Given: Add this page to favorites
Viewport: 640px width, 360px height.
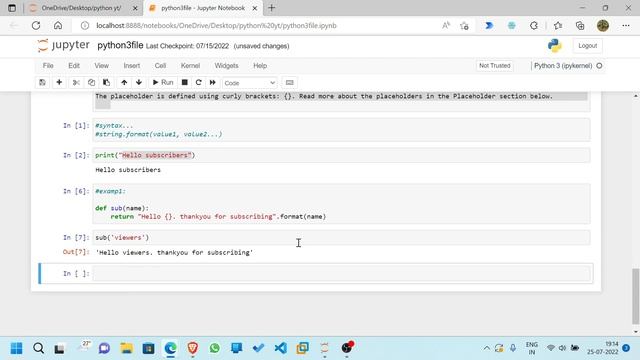Looking at the screenshot, I should (x=464, y=26).
